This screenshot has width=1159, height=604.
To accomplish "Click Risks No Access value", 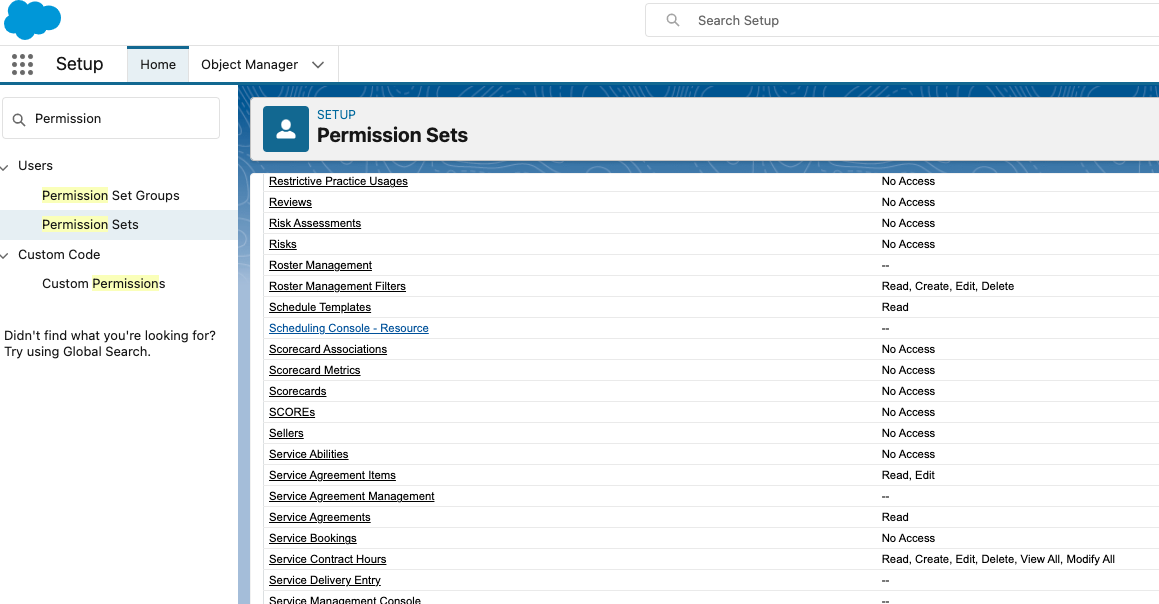I will [908, 244].
